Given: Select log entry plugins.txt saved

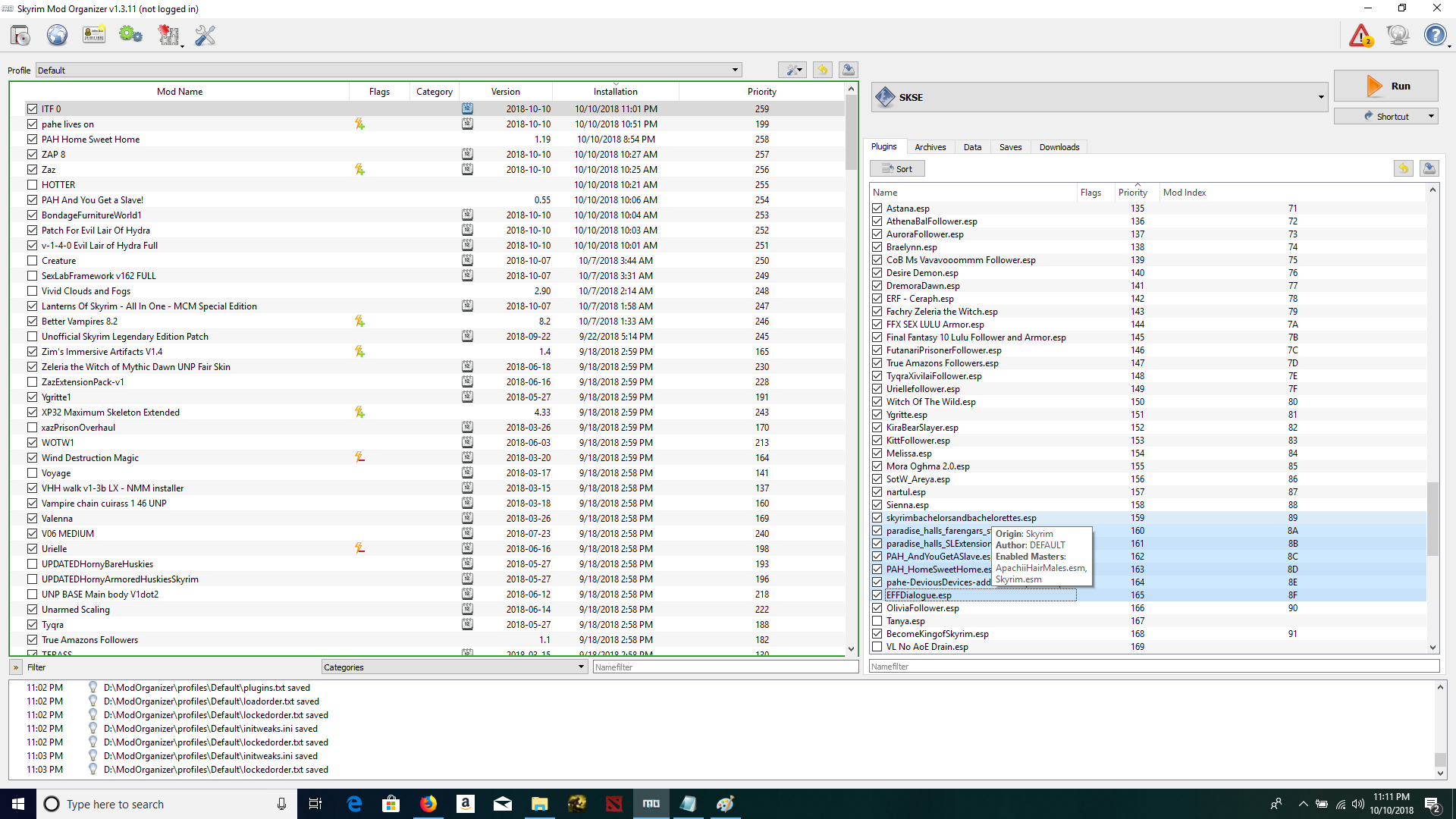Looking at the screenshot, I should coord(206,687).
